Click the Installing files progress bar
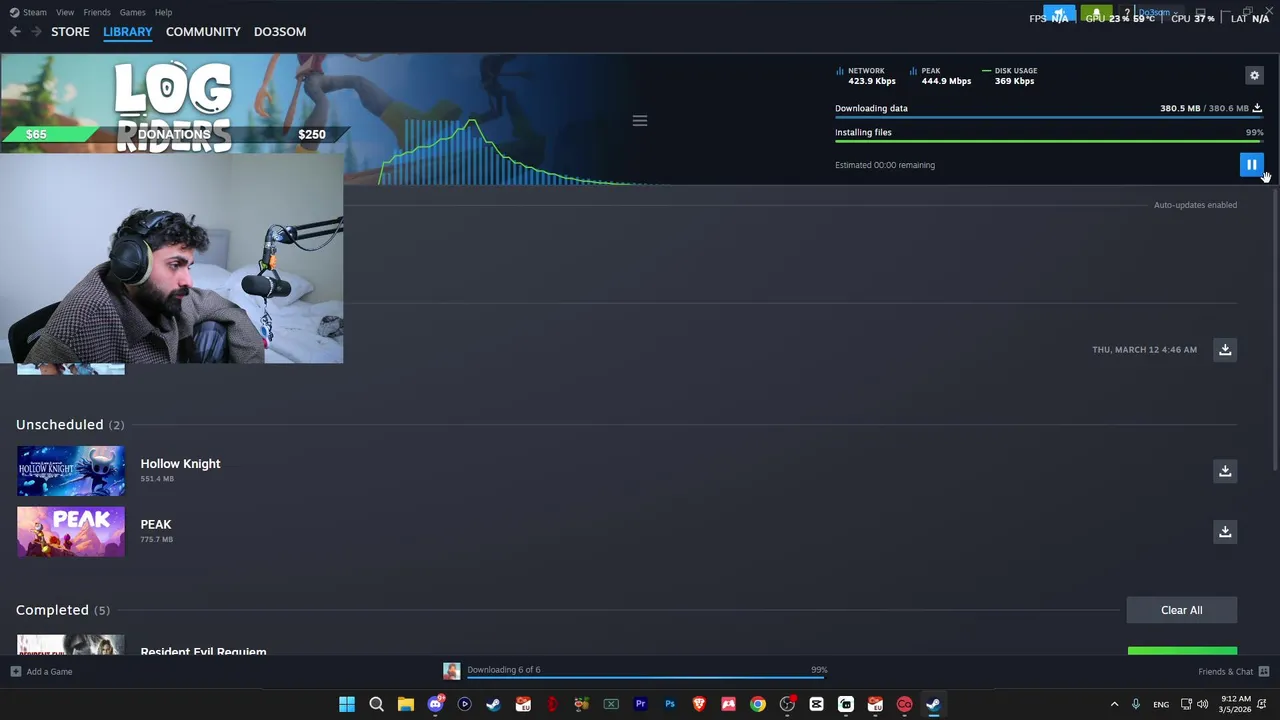 (1049, 141)
